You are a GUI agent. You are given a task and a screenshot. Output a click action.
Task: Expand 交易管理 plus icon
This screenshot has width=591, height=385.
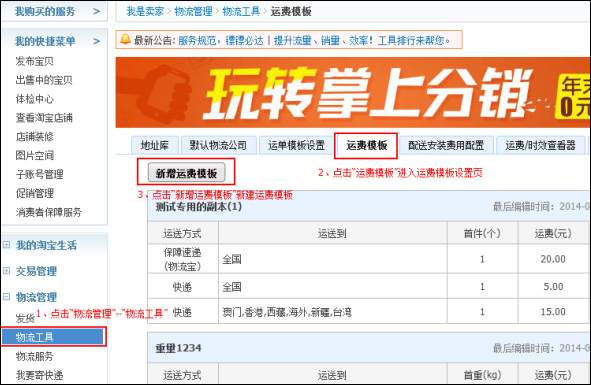point(6,271)
